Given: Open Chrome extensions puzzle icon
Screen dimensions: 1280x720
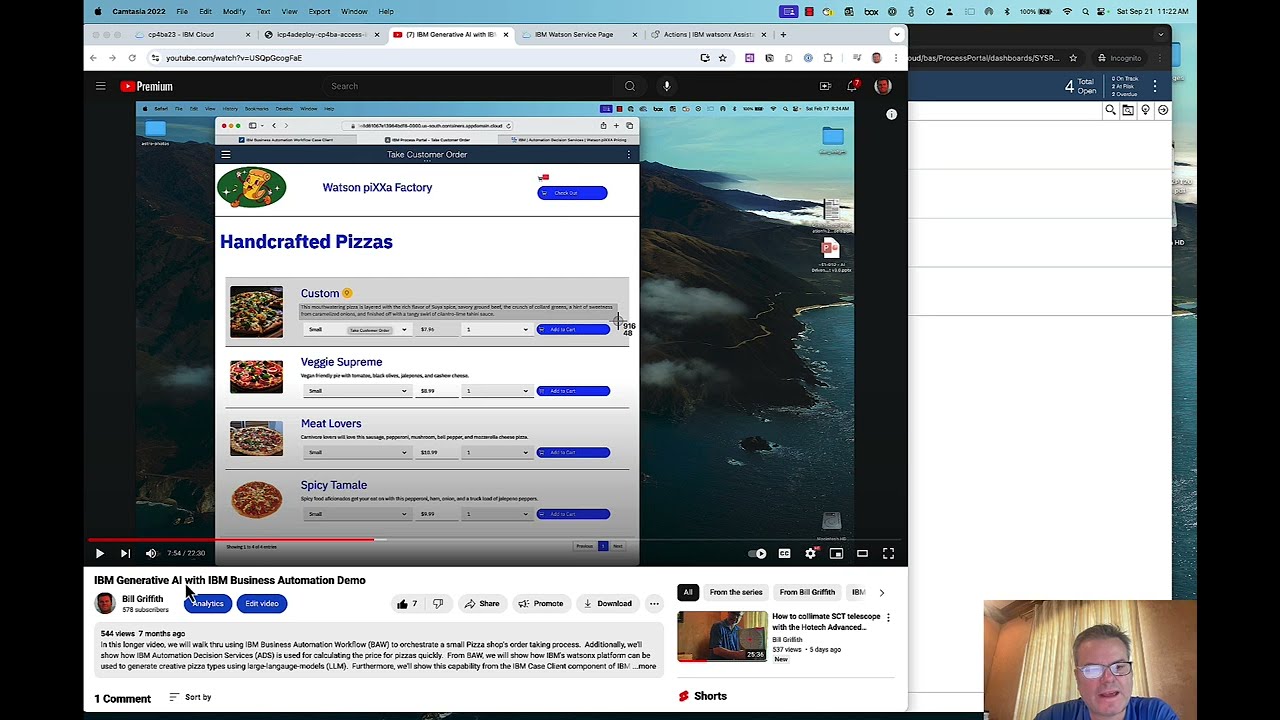Looking at the screenshot, I should click(828, 58).
